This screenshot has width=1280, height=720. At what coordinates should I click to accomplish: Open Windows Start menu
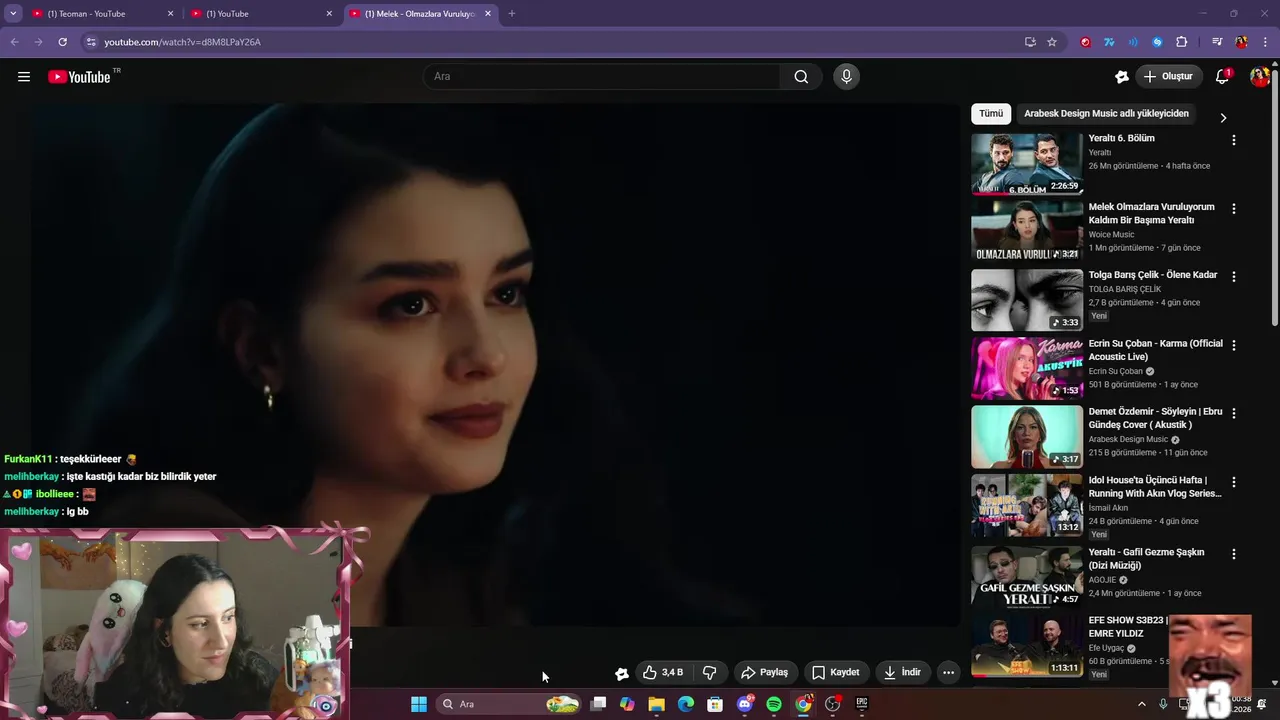(419, 704)
